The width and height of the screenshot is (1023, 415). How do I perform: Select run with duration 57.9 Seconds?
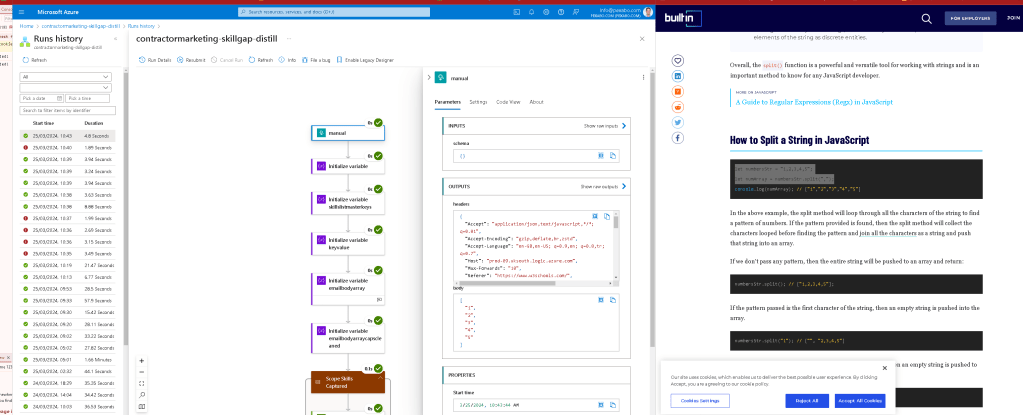click(68, 301)
